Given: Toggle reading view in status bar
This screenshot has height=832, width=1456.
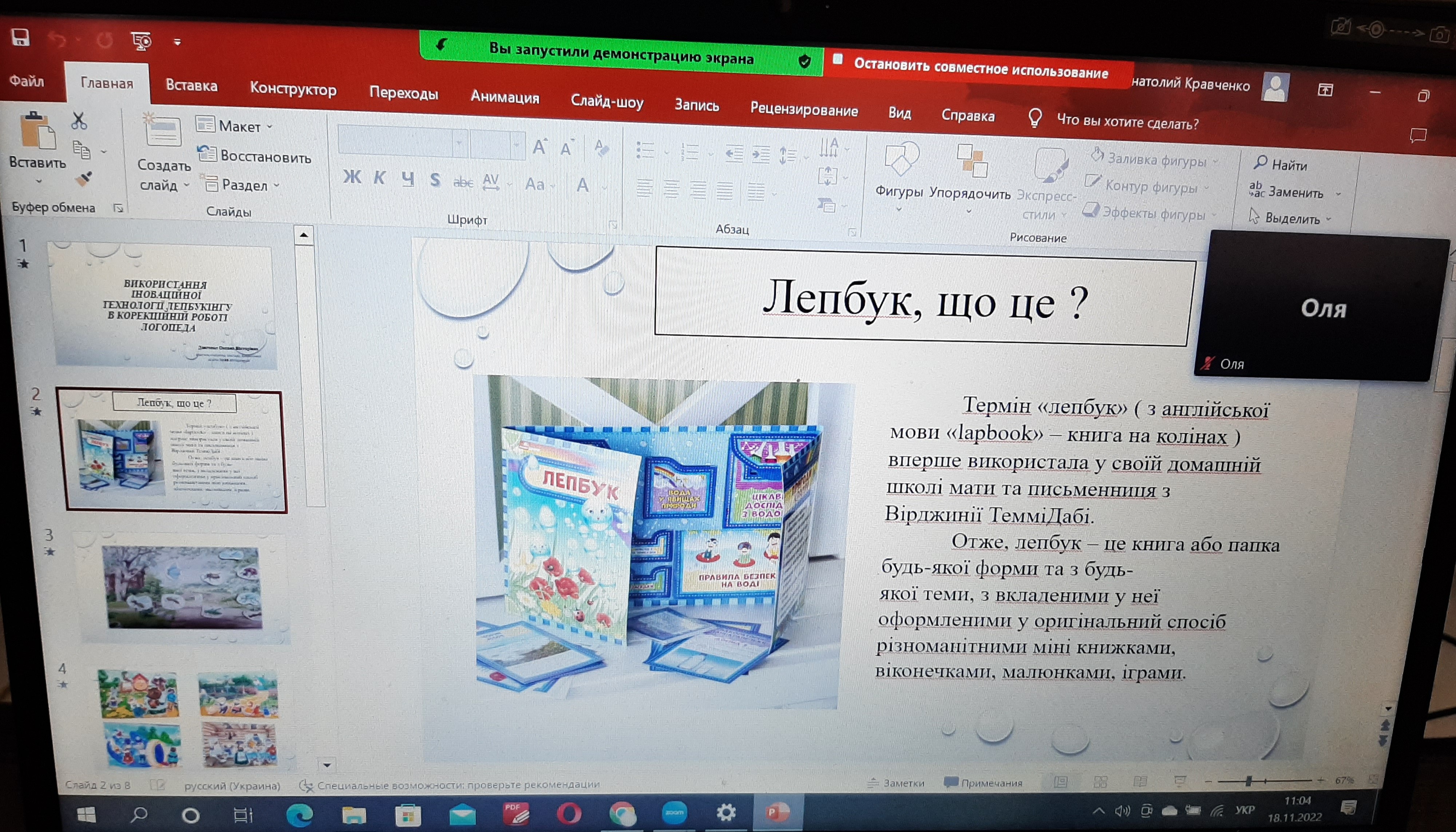Looking at the screenshot, I should 1139,781.
